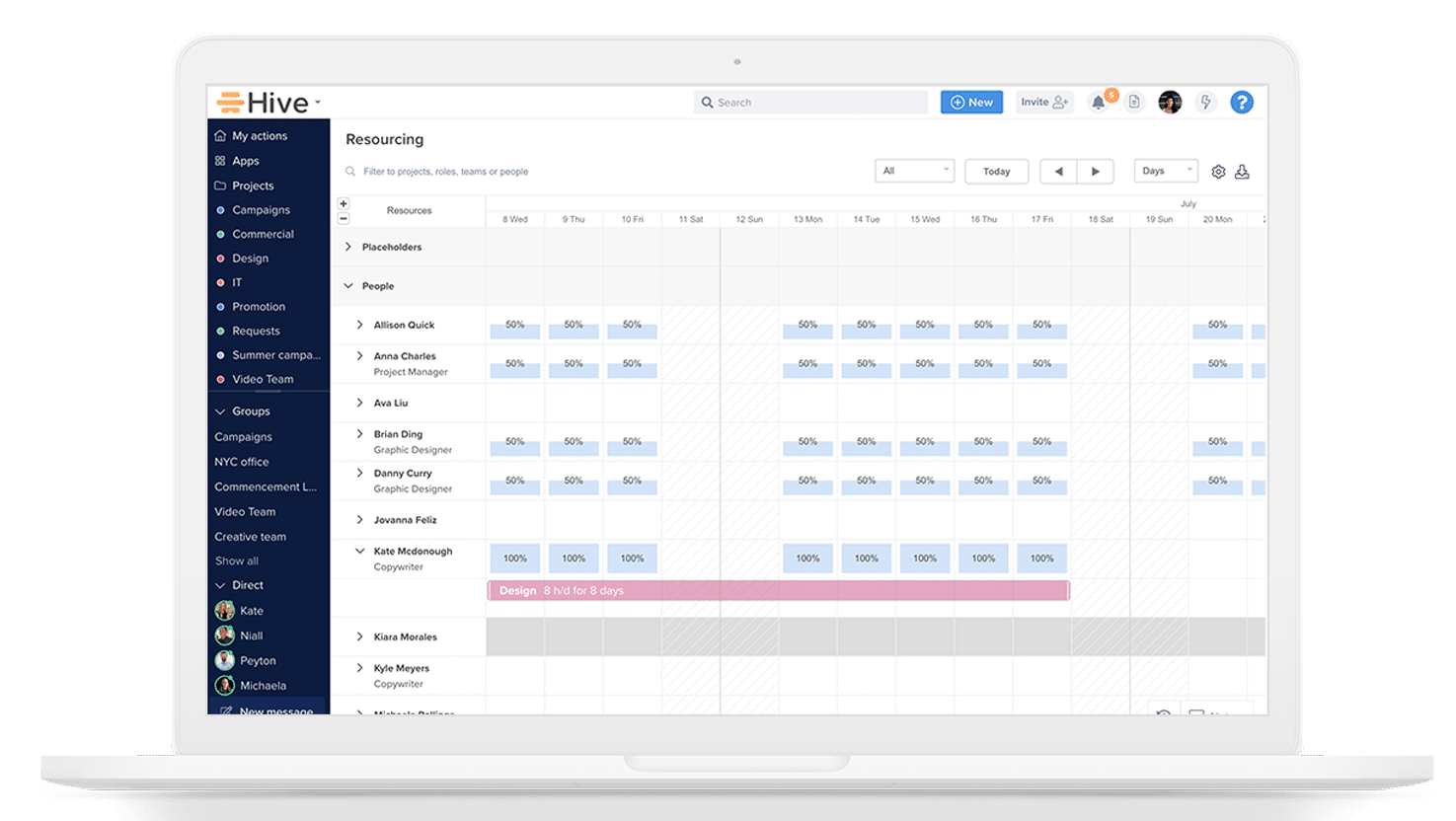Collapse the People section
The image size is (1456, 821).
pos(347,285)
